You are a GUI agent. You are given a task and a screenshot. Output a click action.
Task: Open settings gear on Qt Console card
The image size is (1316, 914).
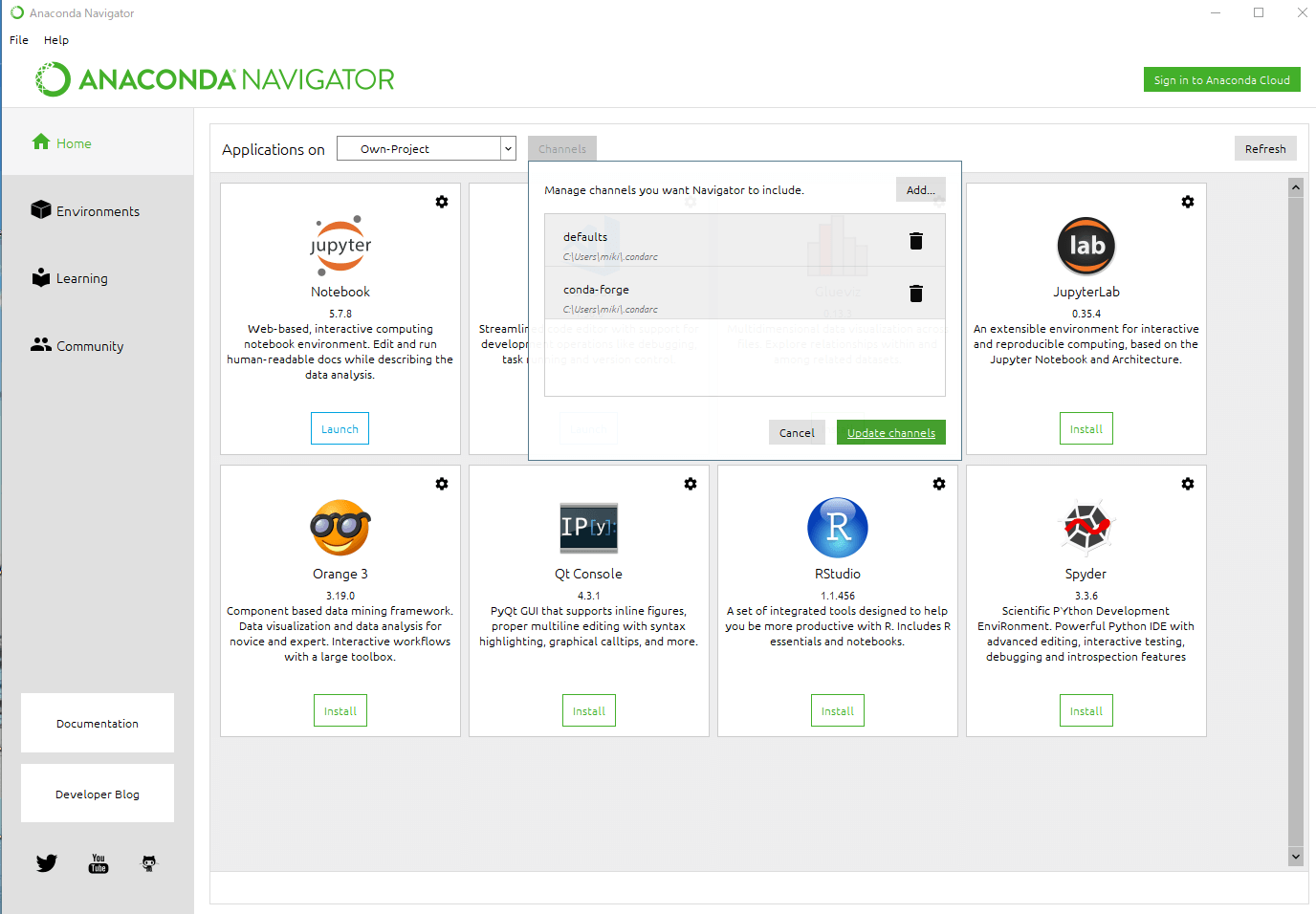[x=691, y=484]
